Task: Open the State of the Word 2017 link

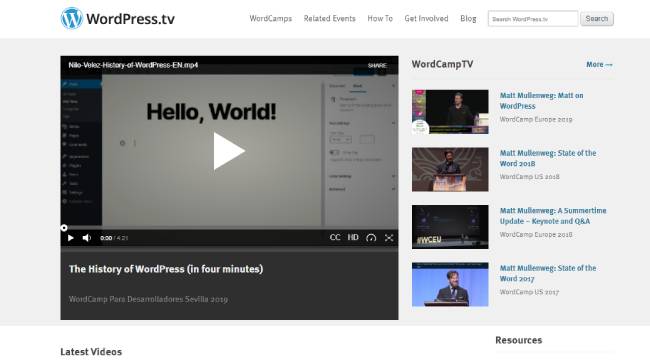Action: click(548, 273)
